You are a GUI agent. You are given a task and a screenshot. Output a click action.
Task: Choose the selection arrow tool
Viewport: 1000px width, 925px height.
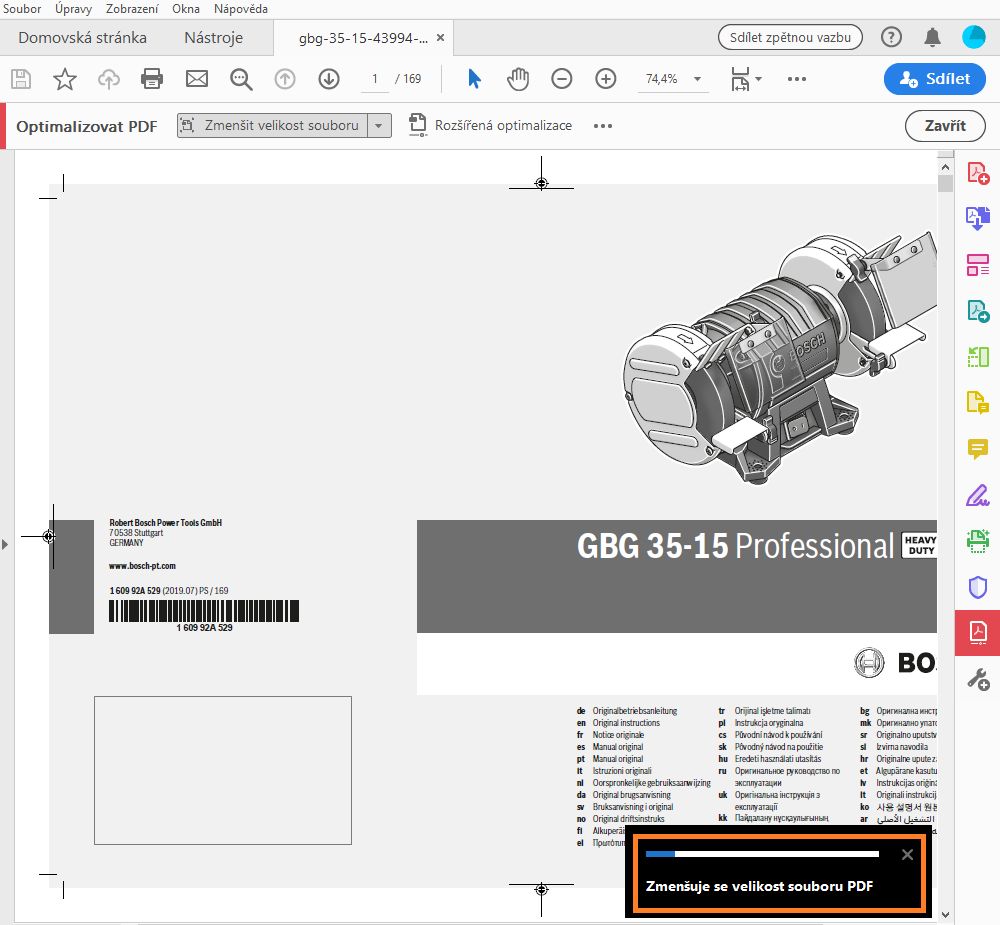tap(474, 79)
